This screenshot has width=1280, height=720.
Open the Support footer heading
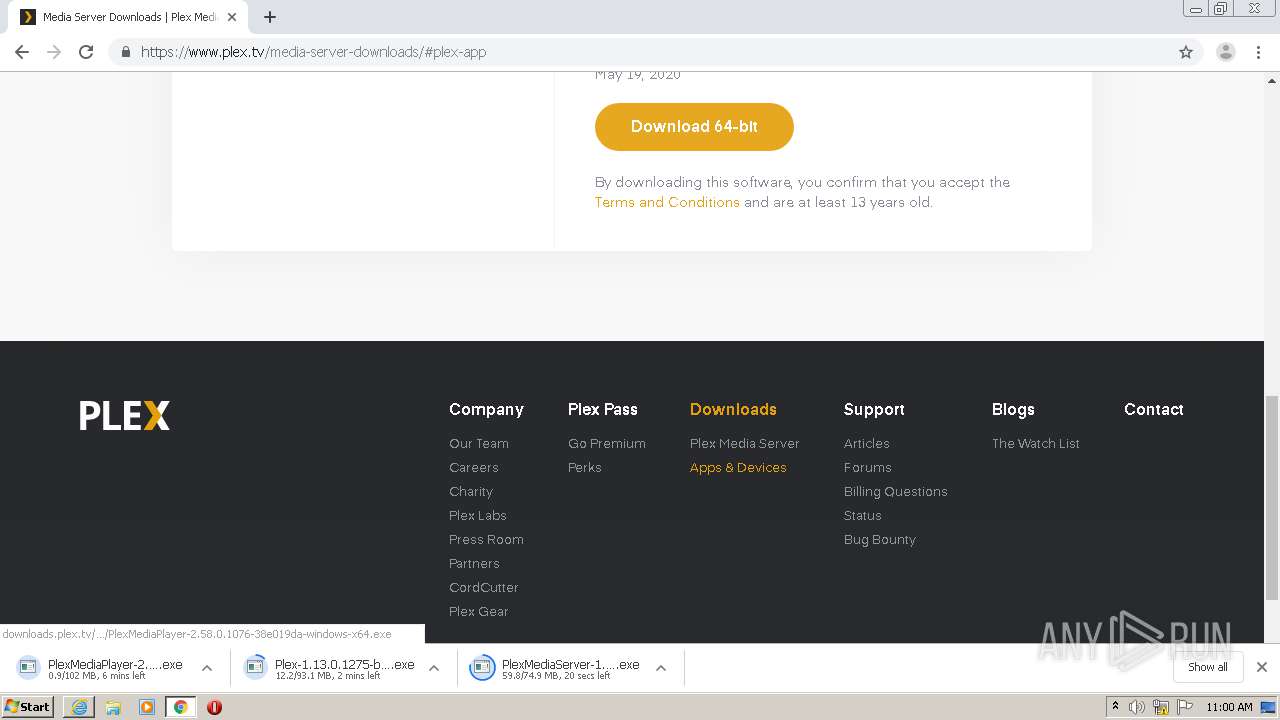click(874, 409)
